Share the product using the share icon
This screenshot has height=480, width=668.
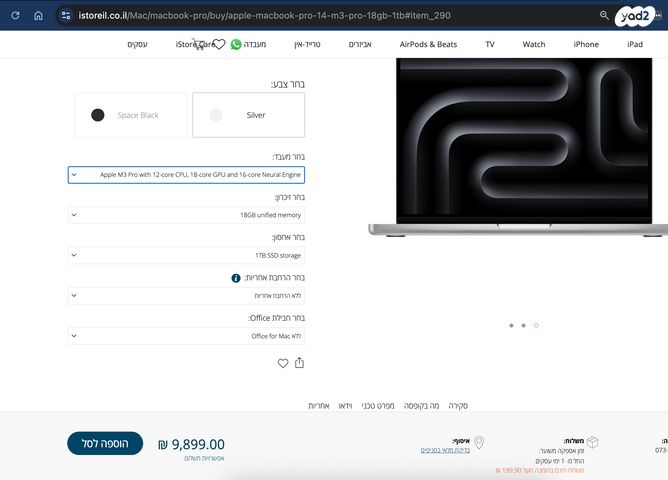click(299, 362)
